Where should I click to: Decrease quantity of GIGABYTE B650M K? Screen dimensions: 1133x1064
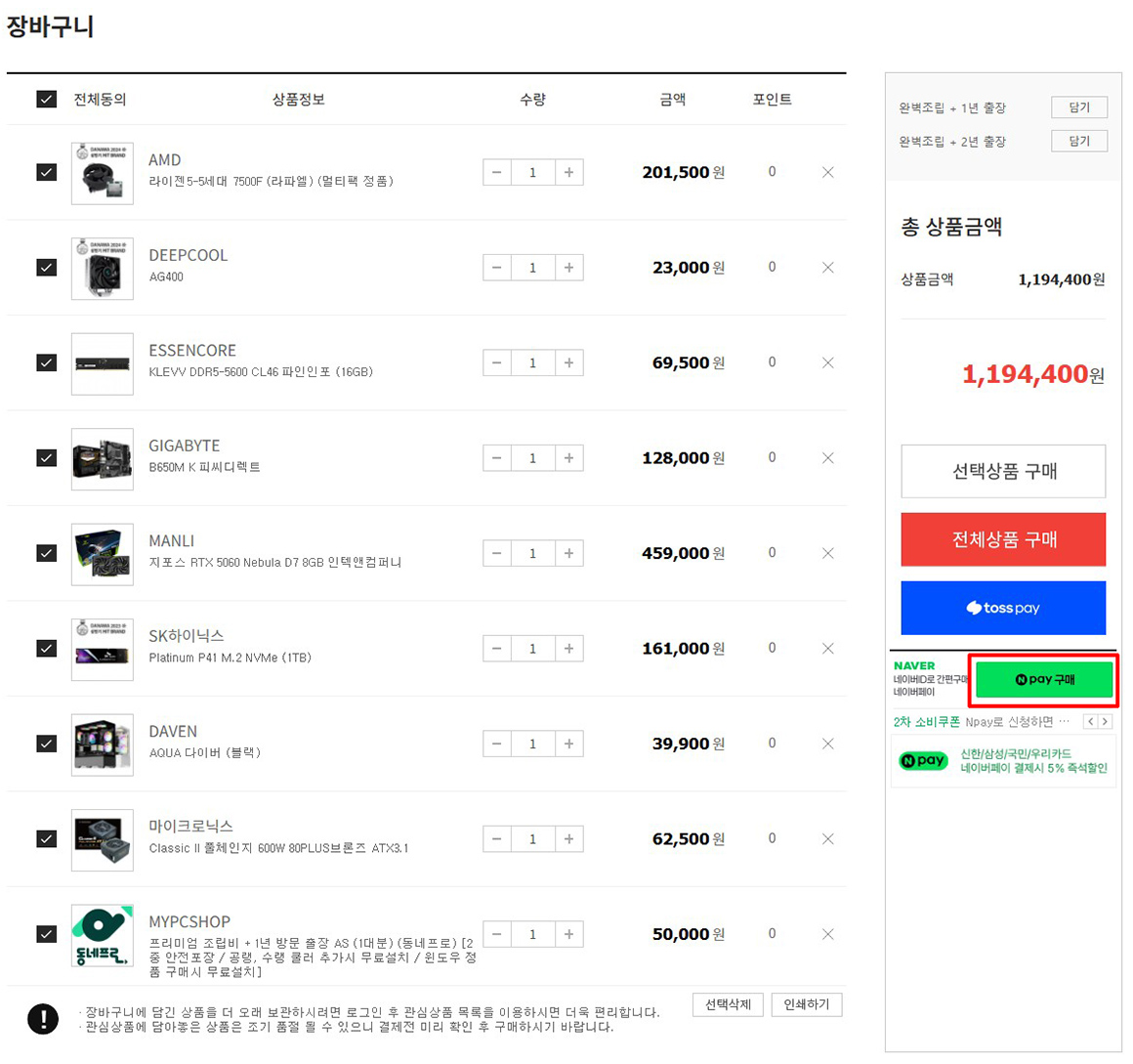pyautogui.click(x=496, y=458)
